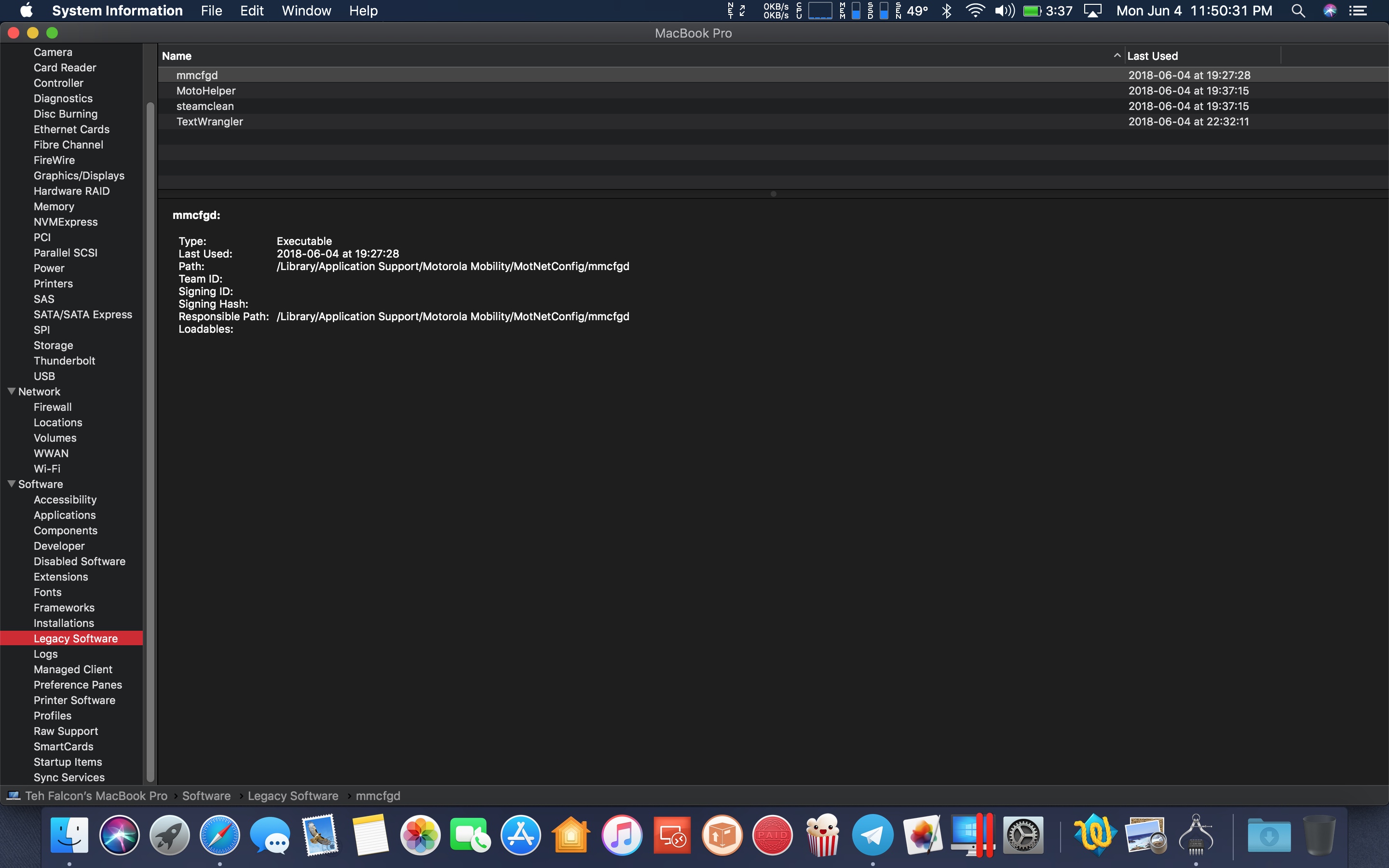Image resolution: width=1389 pixels, height=868 pixels.
Task: Open Notes from the Dock
Action: 370,835
